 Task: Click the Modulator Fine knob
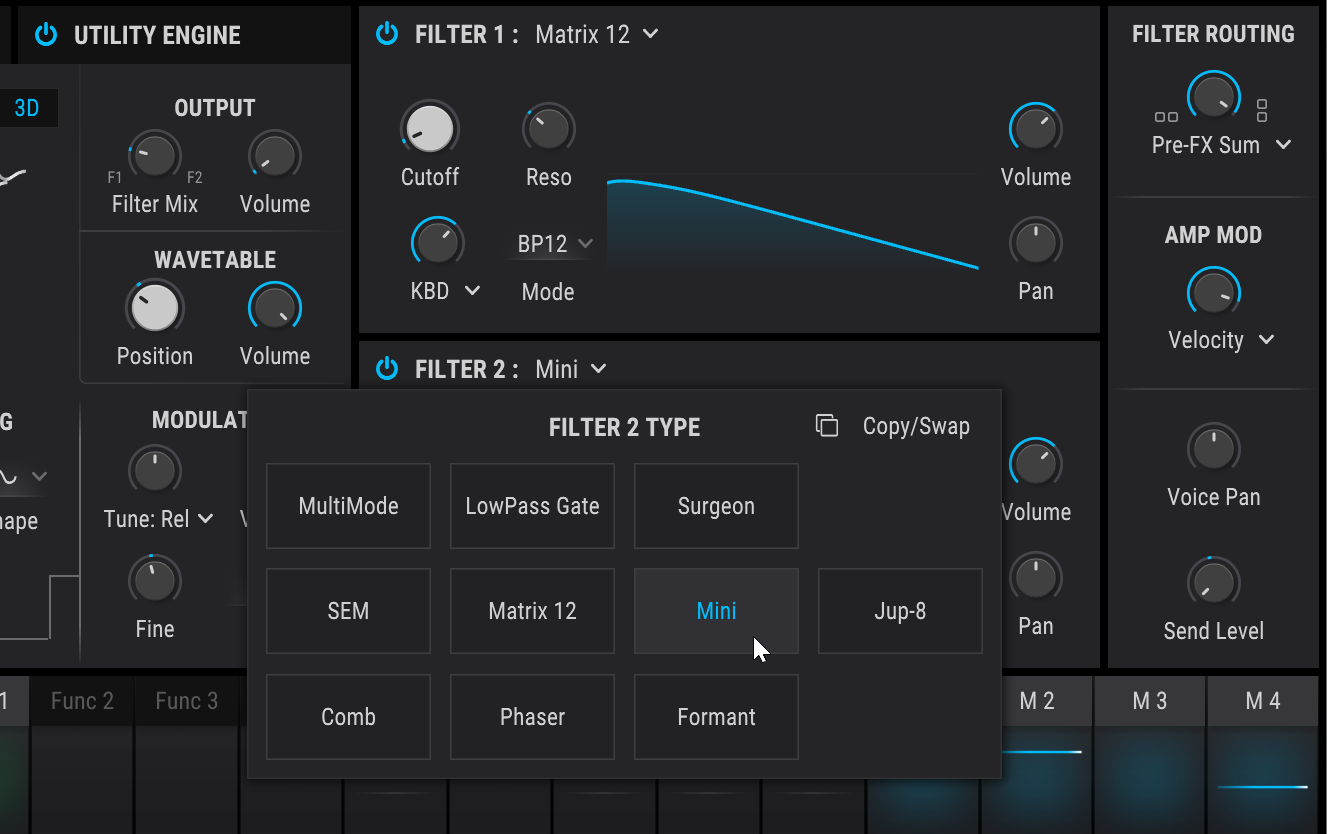[154, 580]
